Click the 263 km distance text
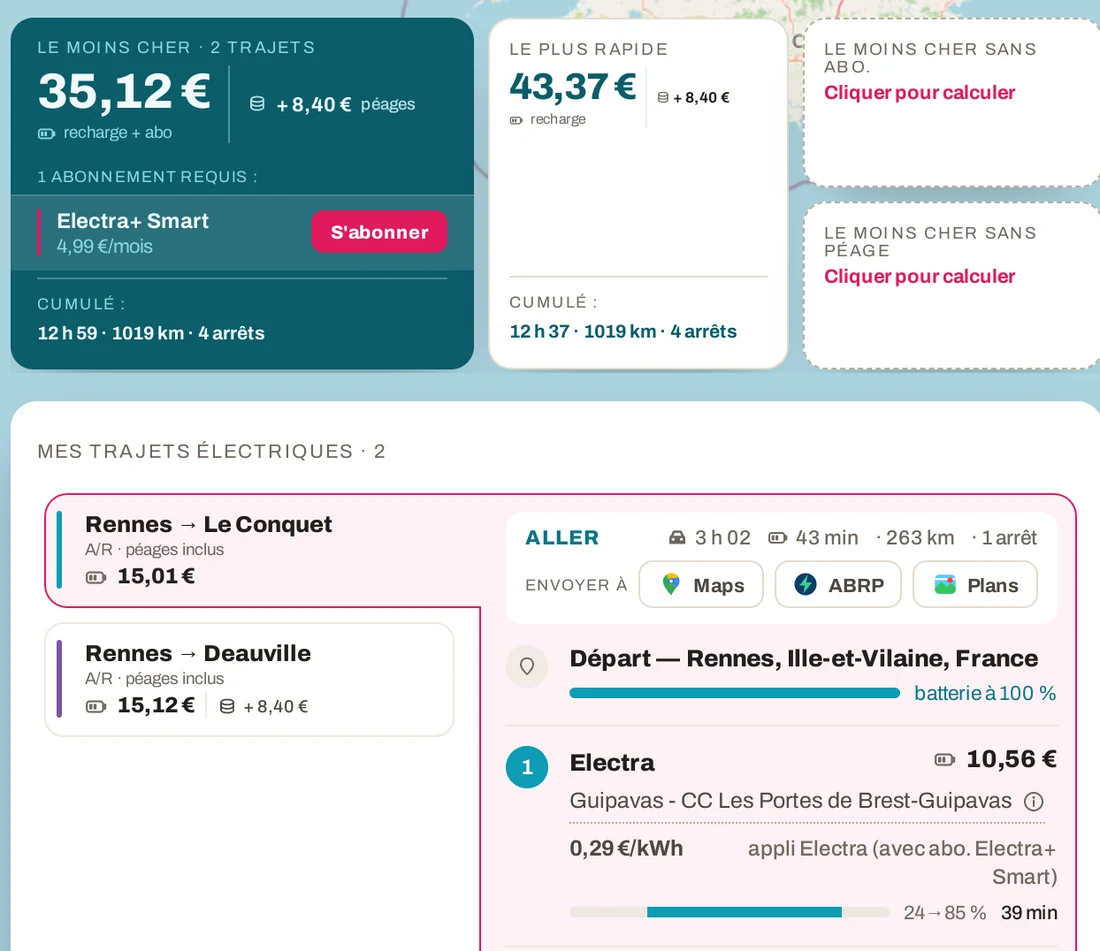Image resolution: width=1100 pixels, height=951 pixels. tap(920, 538)
